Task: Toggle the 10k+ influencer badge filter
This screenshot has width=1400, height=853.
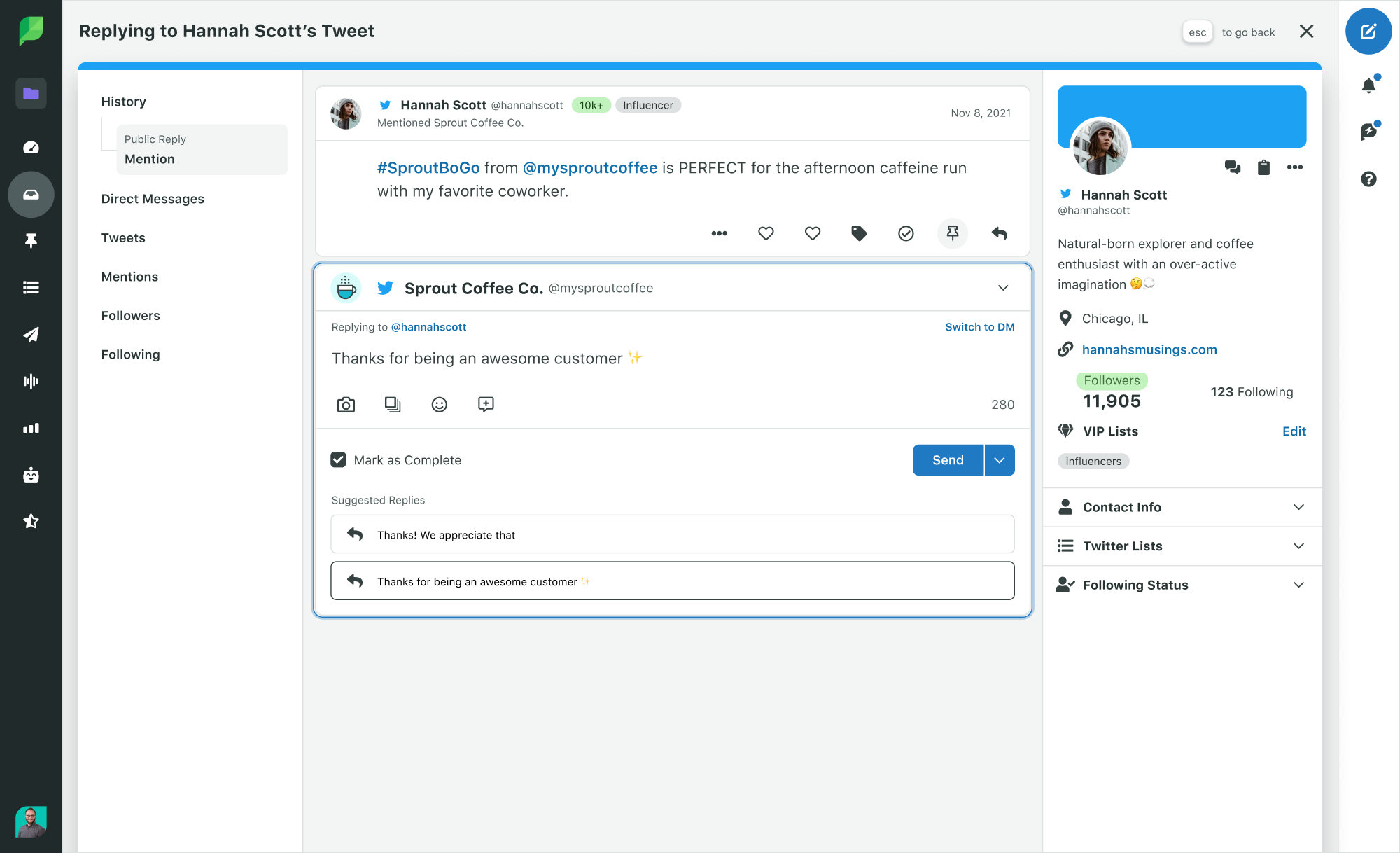Action: coord(590,104)
